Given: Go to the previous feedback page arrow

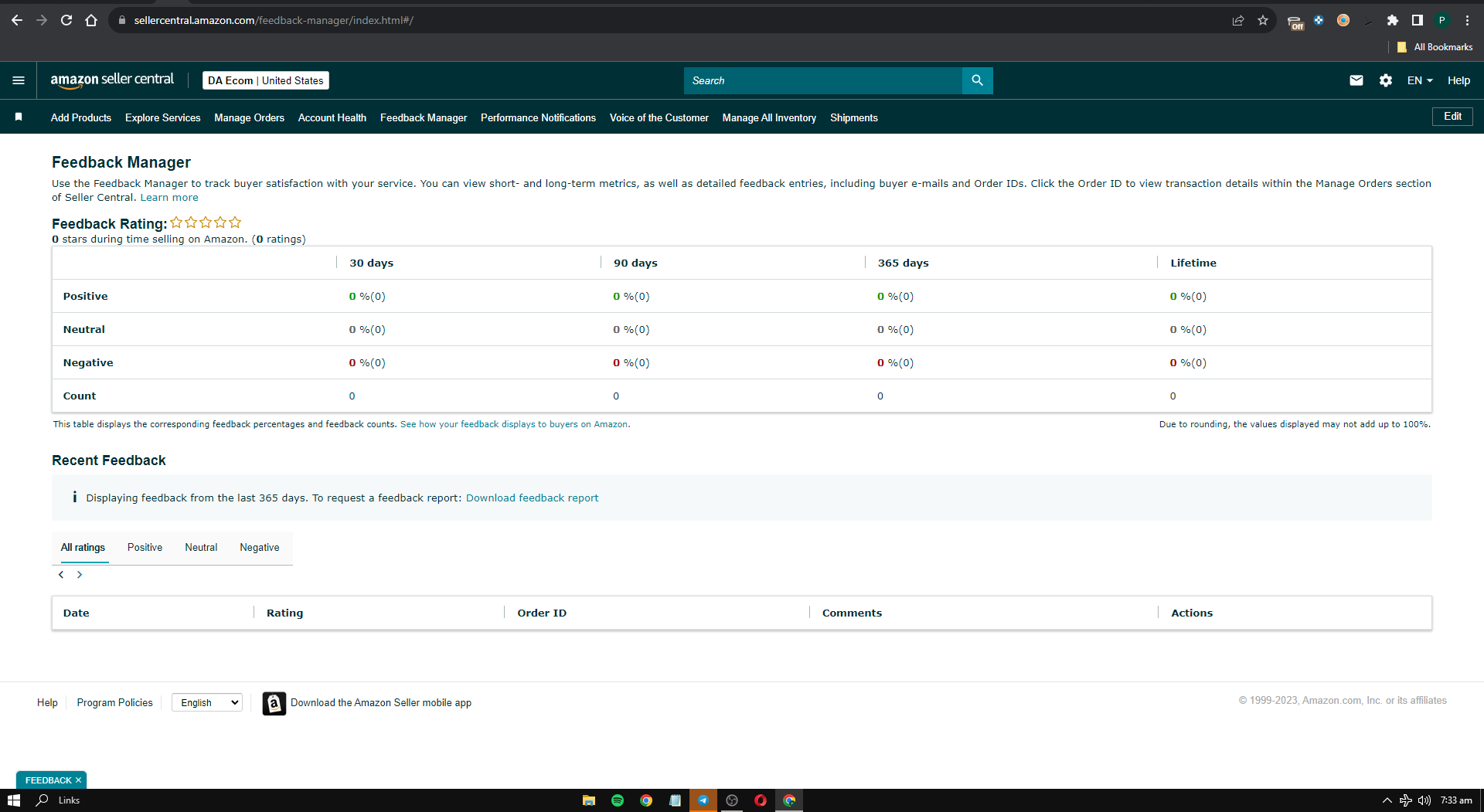Looking at the screenshot, I should pos(61,575).
